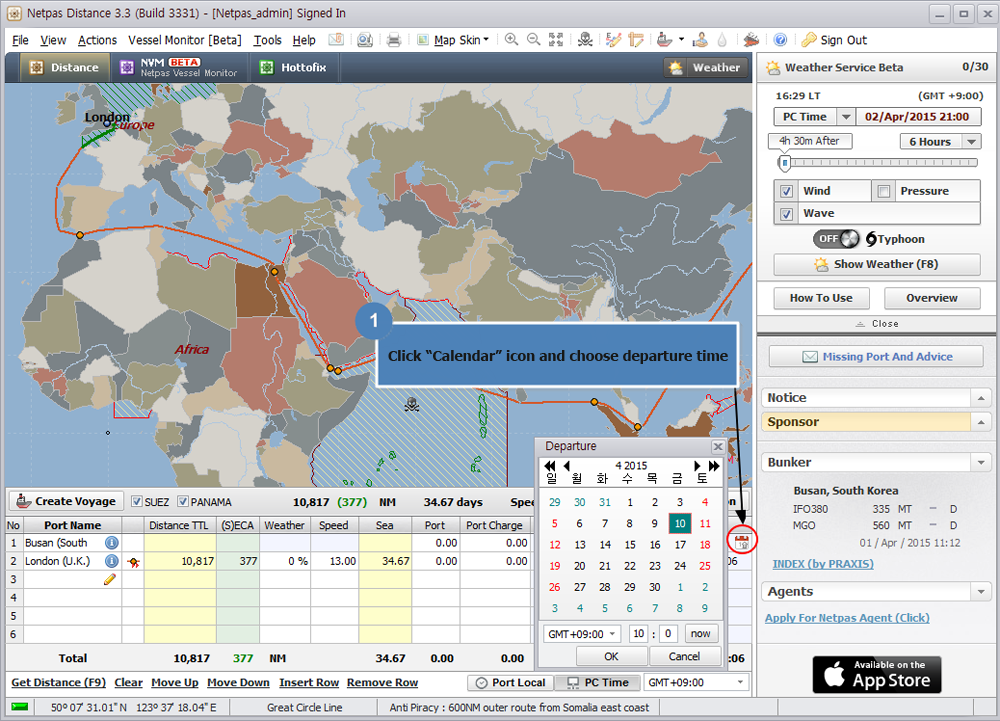This screenshot has height=721, width=1000.
Task: Open the dropdown arrow beside ship icon
Action: [x=681, y=40]
